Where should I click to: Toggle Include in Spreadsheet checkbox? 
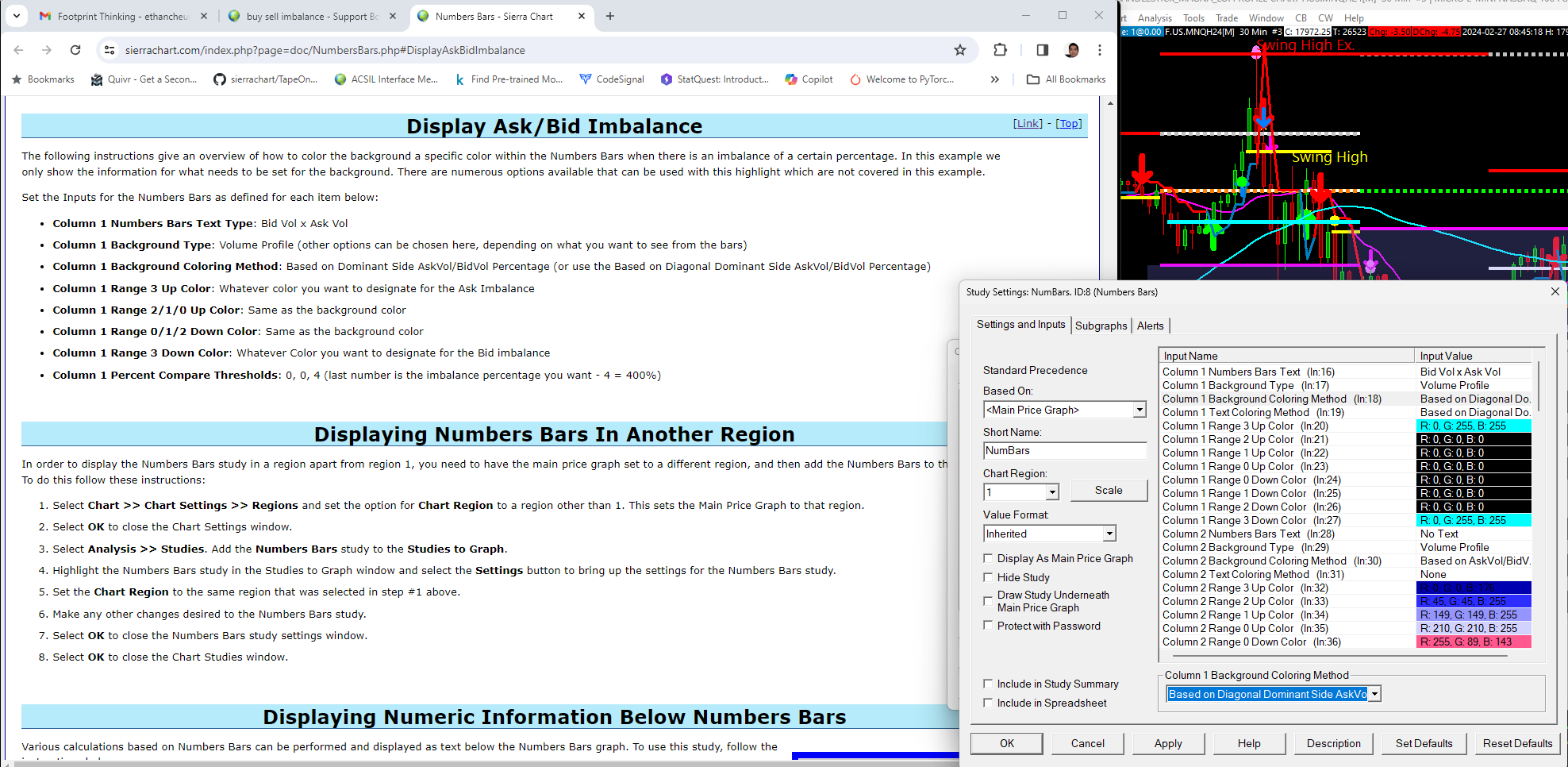(988, 703)
